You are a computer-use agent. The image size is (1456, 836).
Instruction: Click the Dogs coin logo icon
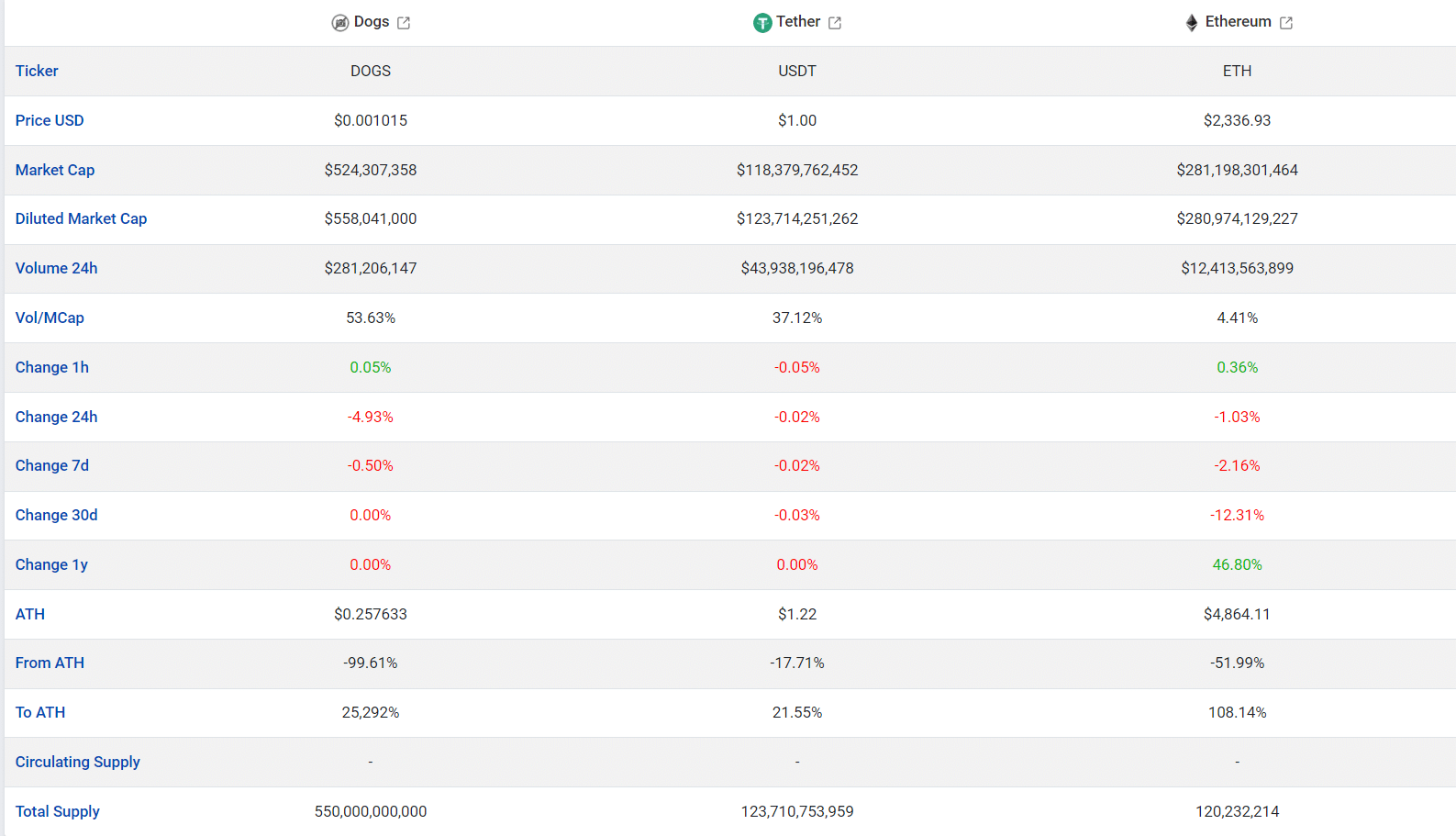coord(340,23)
